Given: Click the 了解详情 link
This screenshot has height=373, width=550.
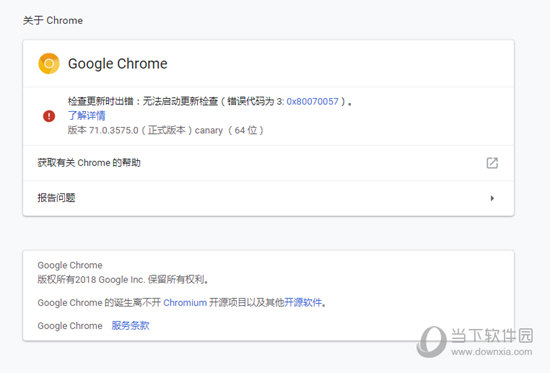Looking at the screenshot, I should [86, 115].
